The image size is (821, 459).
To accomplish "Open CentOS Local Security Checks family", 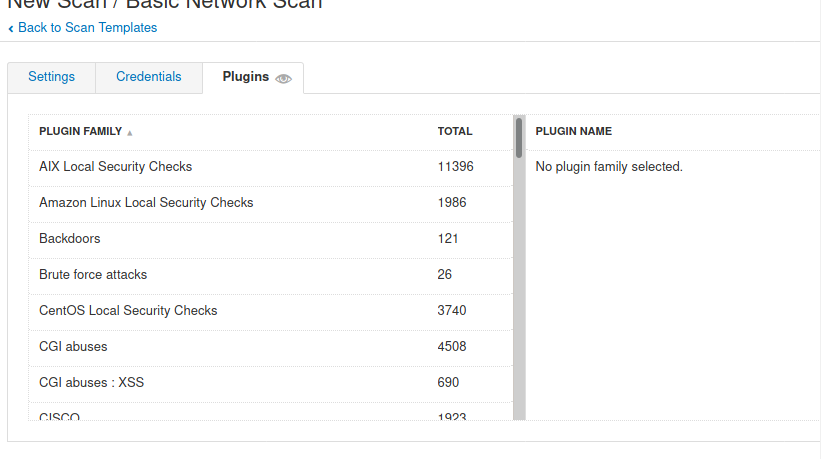I will click(x=271, y=311).
